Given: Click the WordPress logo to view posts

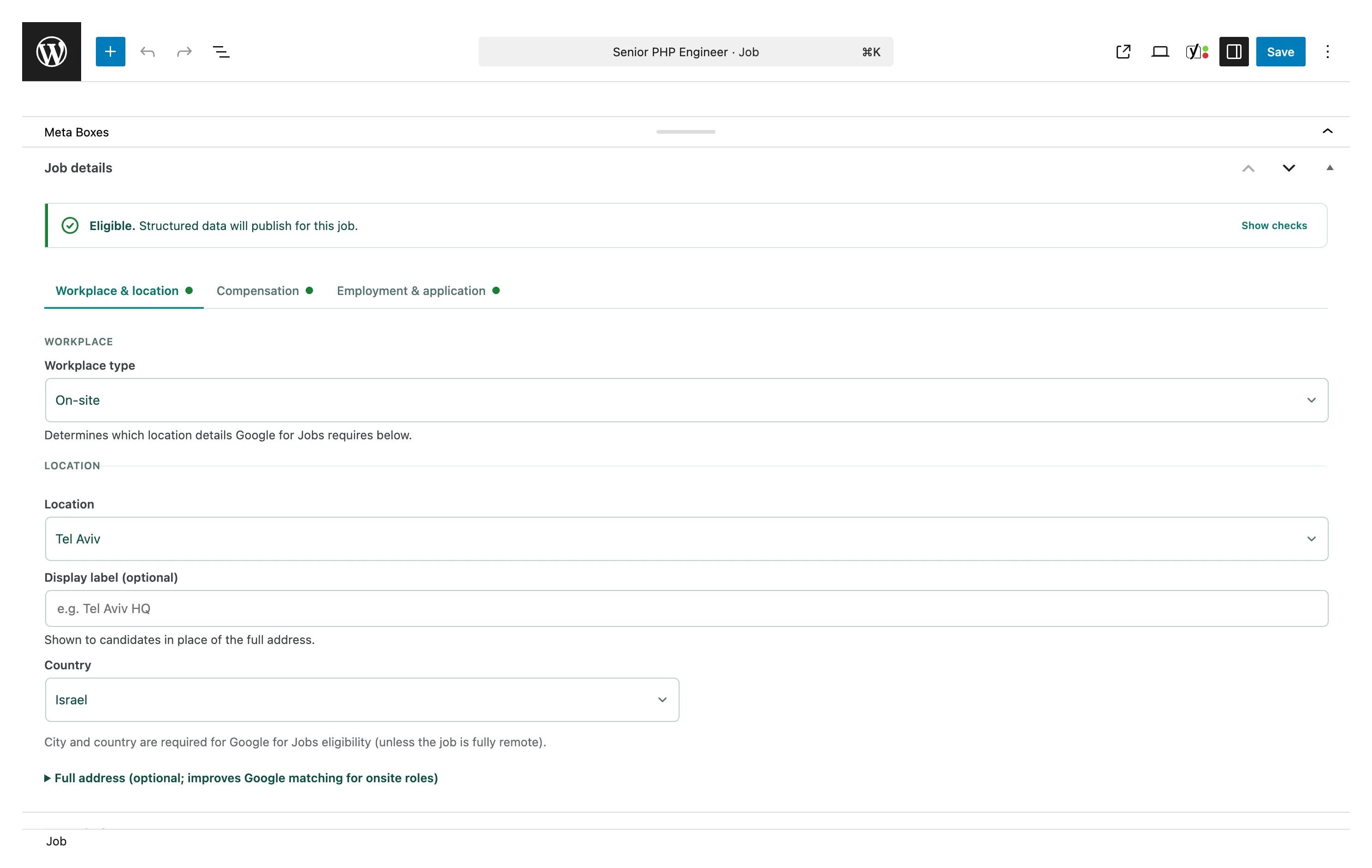Looking at the screenshot, I should pos(51,52).
